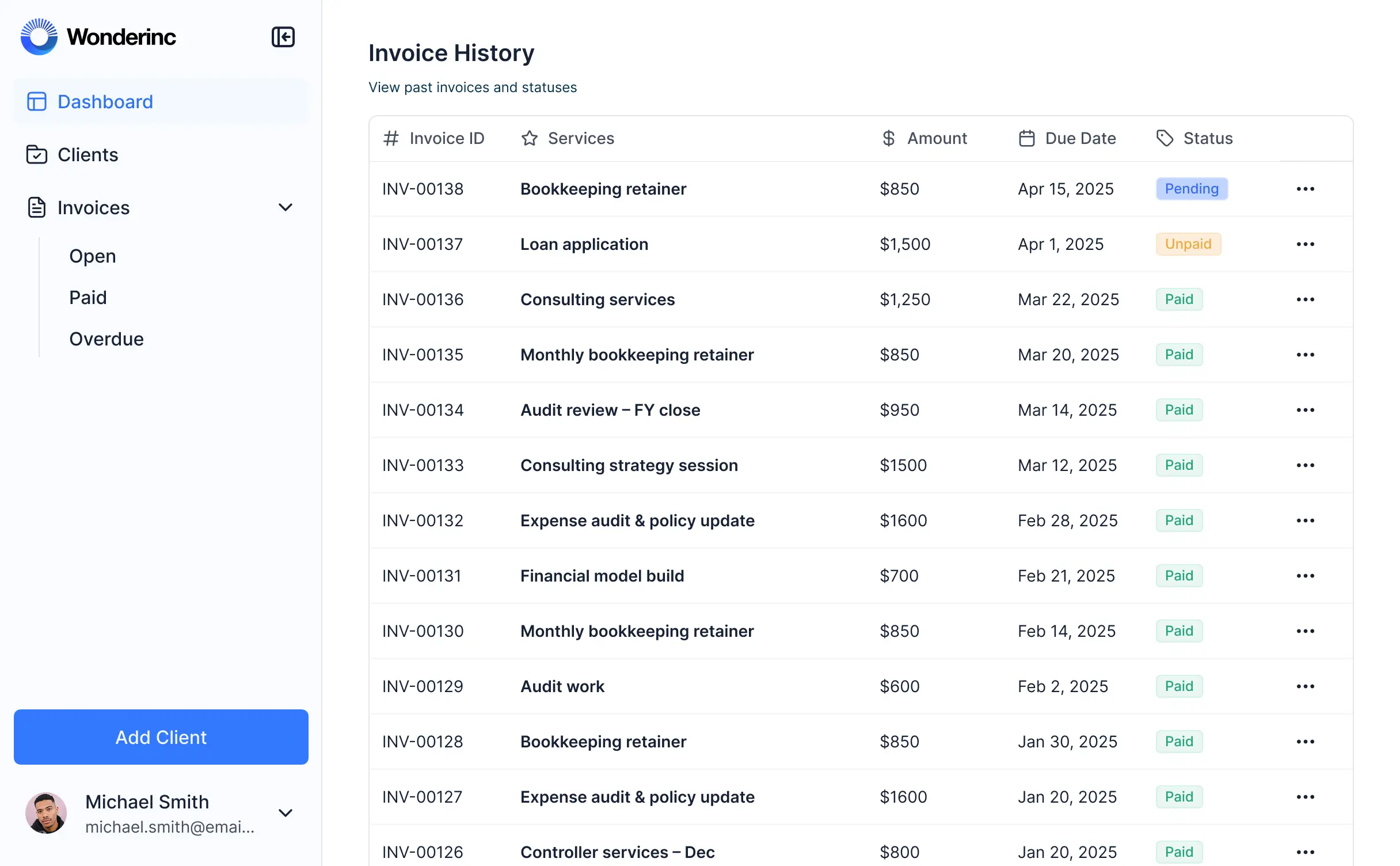Filter invoices by Overdue

tap(106, 339)
